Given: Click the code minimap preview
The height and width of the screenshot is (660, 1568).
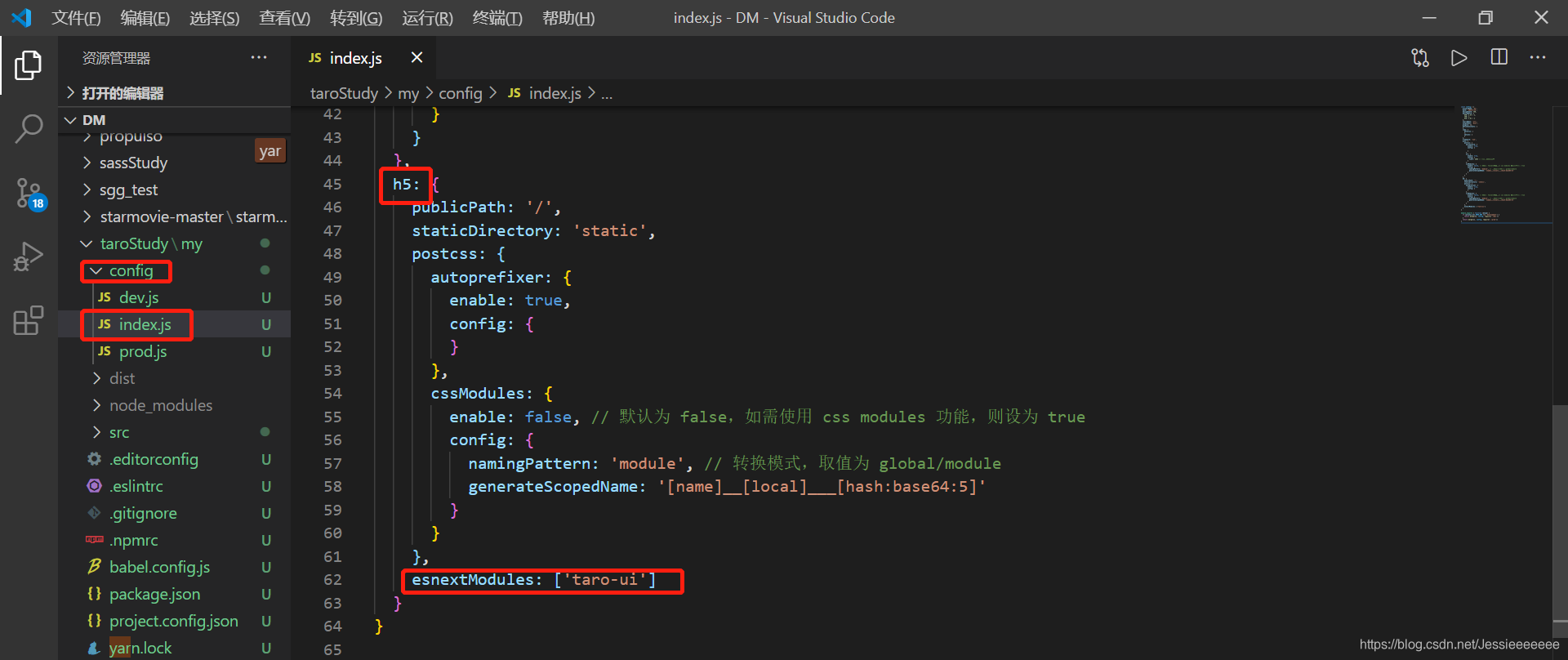Looking at the screenshot, I should (1505, 163).
